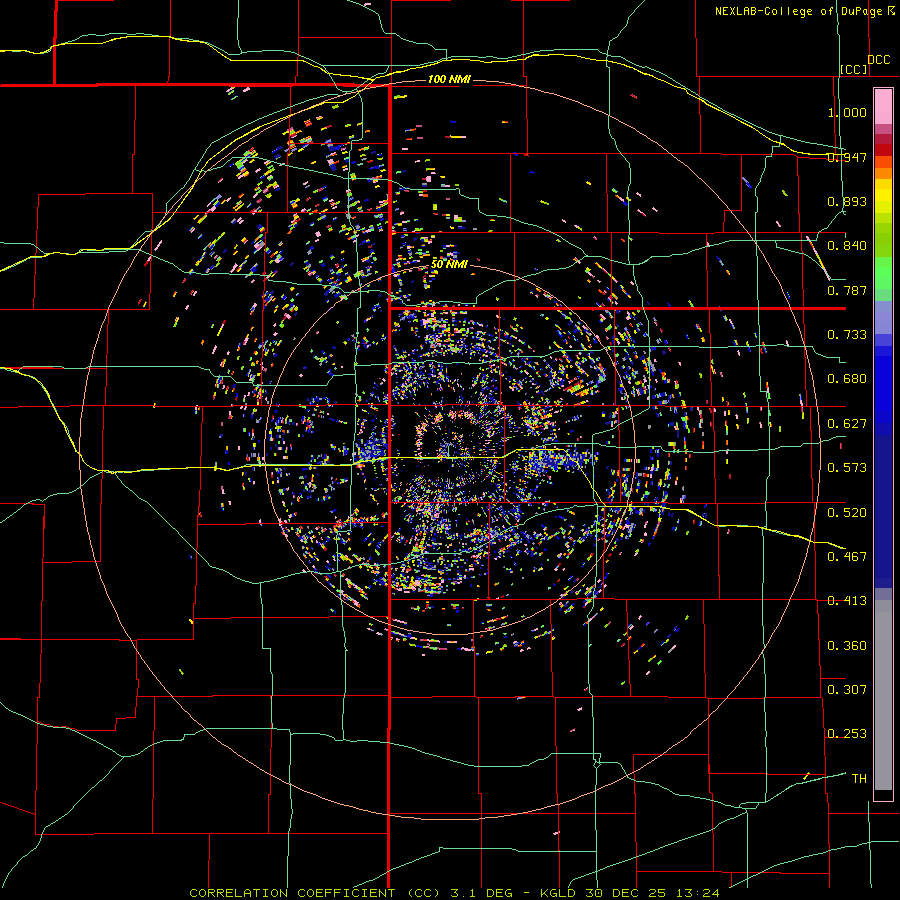This screenshot has width=900, height=900.
Task: Select the 0.467 scale value
Action: pos(847,557)
